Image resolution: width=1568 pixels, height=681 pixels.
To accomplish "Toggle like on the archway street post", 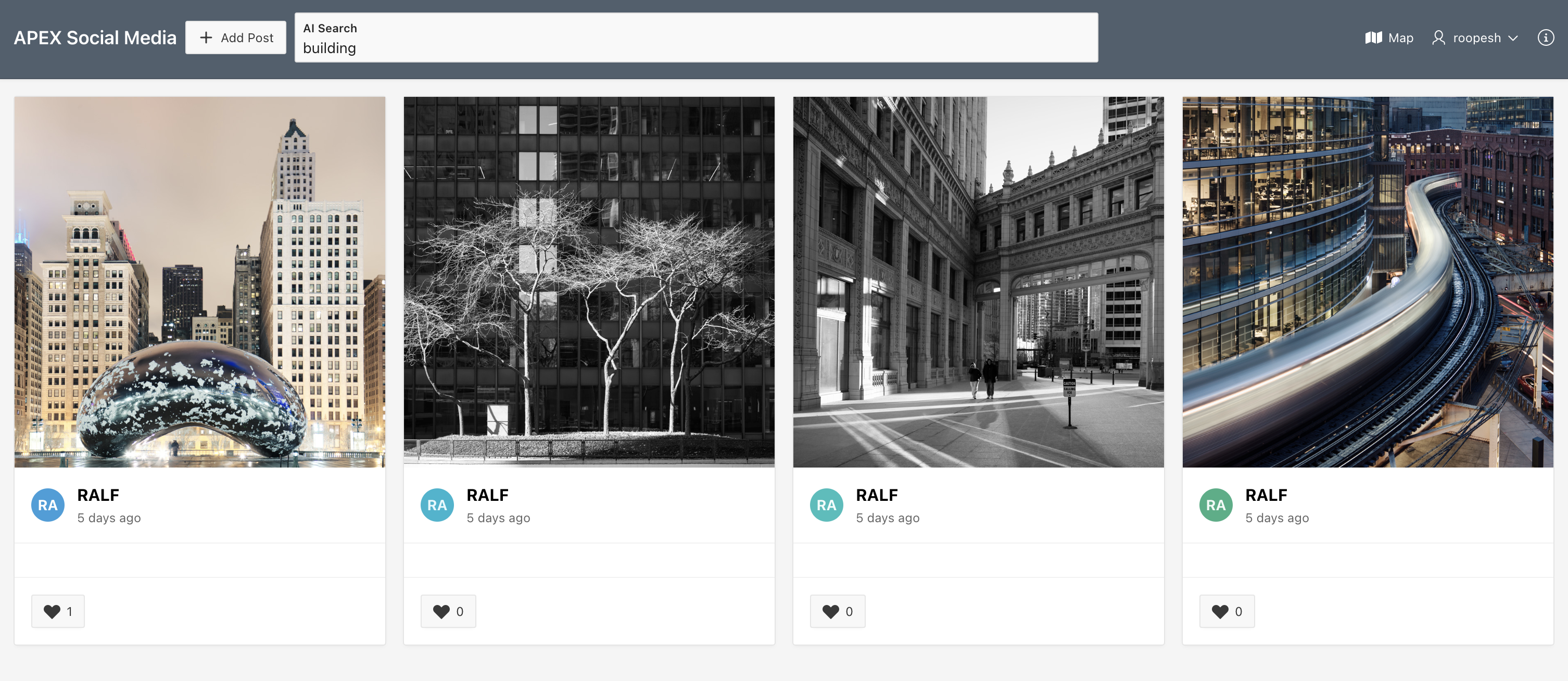I will [838, 611].
